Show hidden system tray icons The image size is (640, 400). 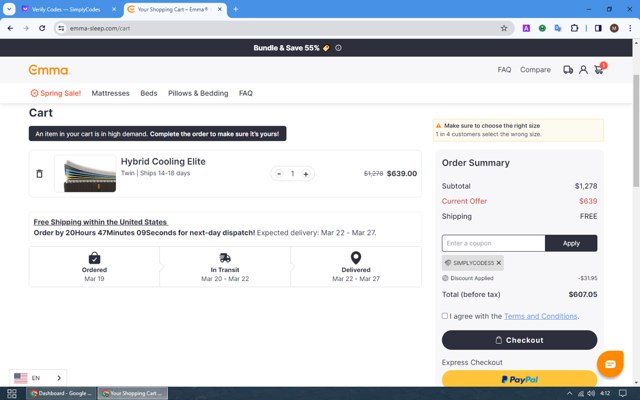click(569, 393)
